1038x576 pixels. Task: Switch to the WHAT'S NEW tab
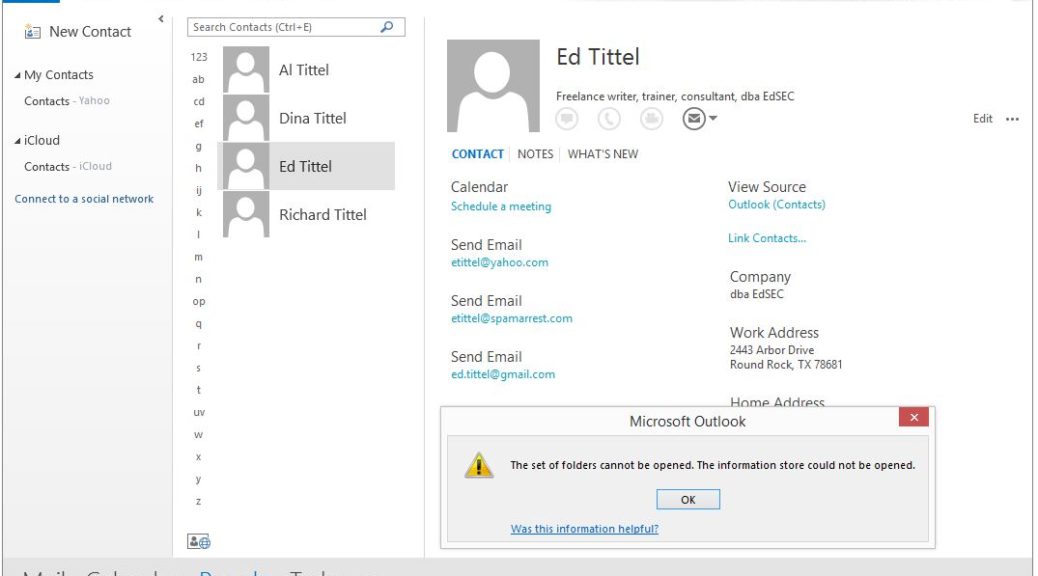[x=602, y=154]
